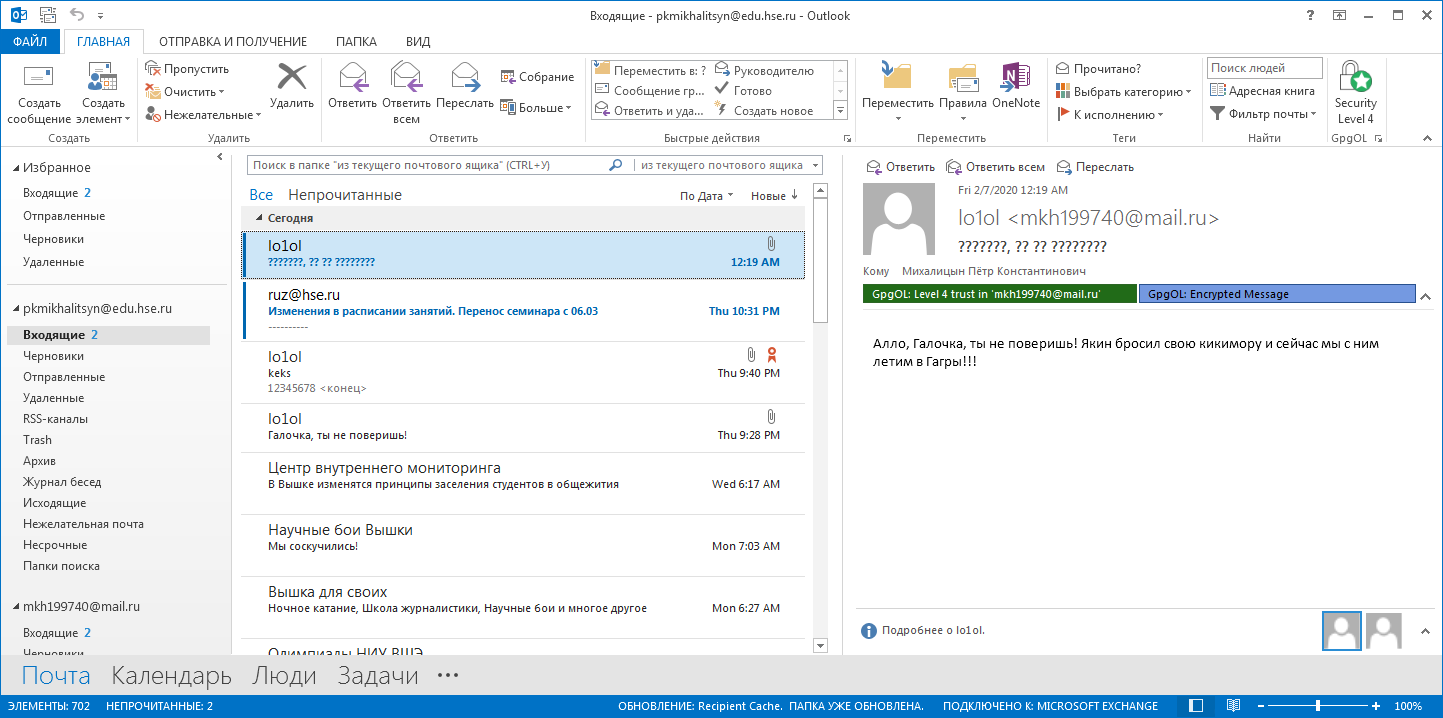Click zoom in plus button

[1376, 706]
